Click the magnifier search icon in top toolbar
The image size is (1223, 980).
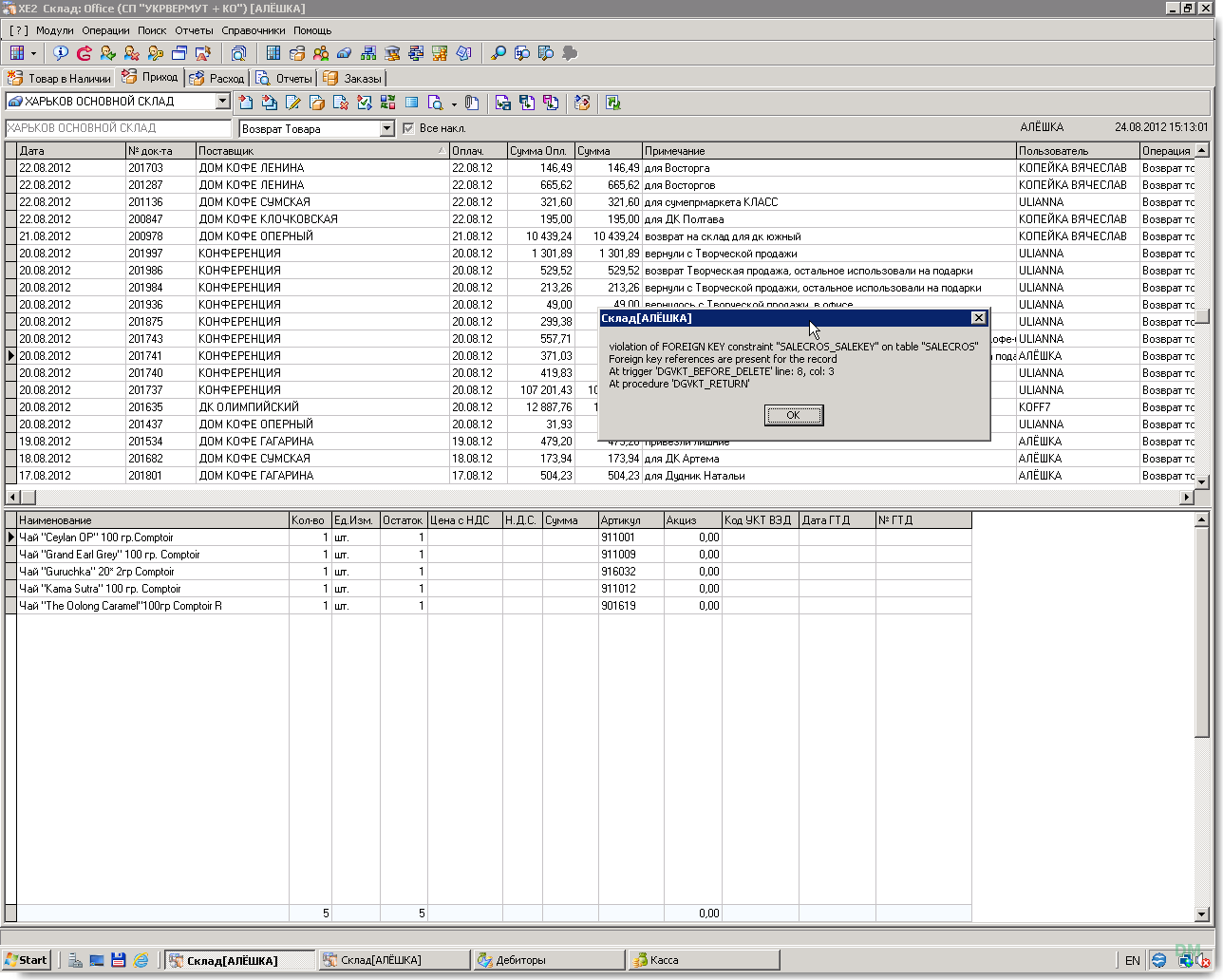click(x=499, y=53)
